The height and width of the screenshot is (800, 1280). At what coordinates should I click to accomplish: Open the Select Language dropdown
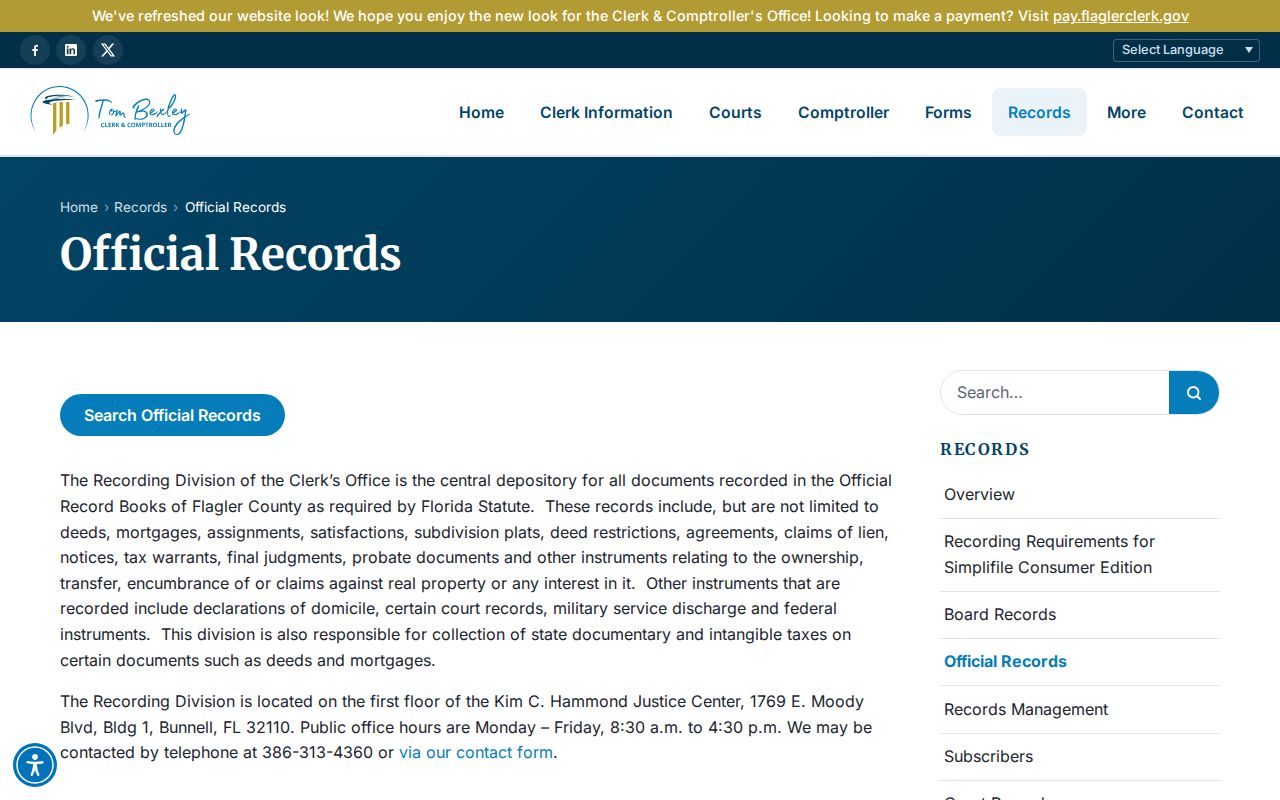1186,50
